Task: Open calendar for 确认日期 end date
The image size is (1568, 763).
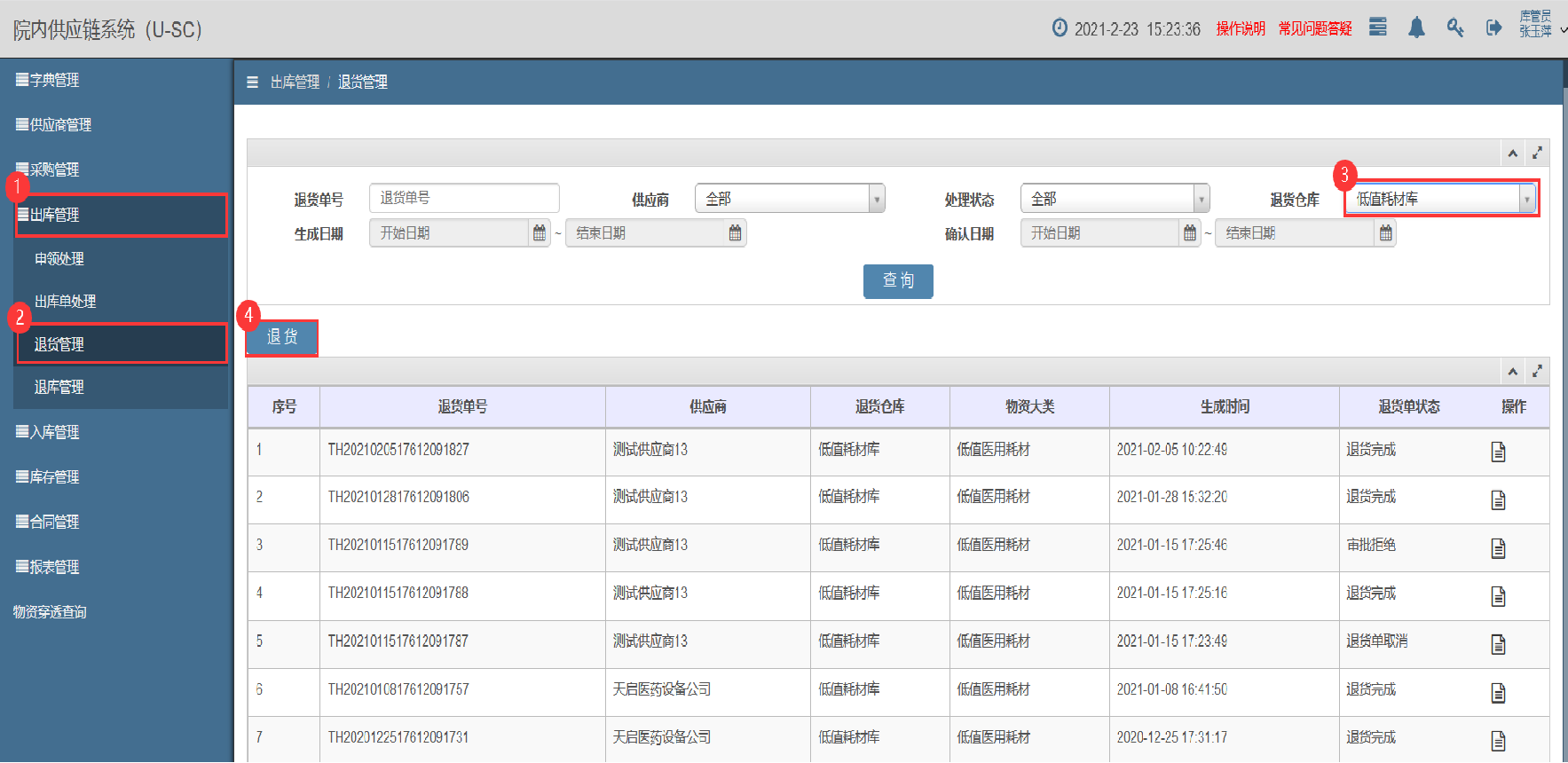Action: click(1385, 232)
